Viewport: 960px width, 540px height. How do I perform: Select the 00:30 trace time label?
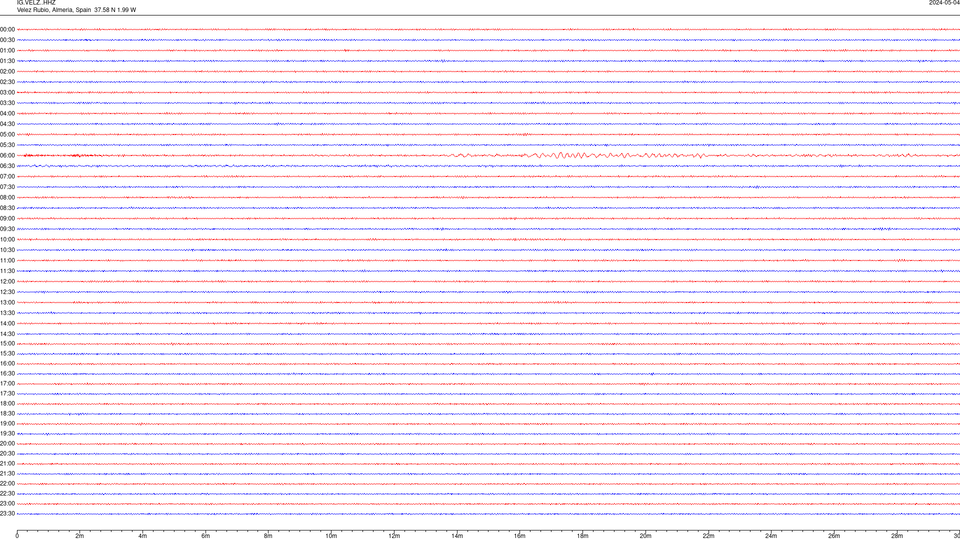click(x=7, y=40)
